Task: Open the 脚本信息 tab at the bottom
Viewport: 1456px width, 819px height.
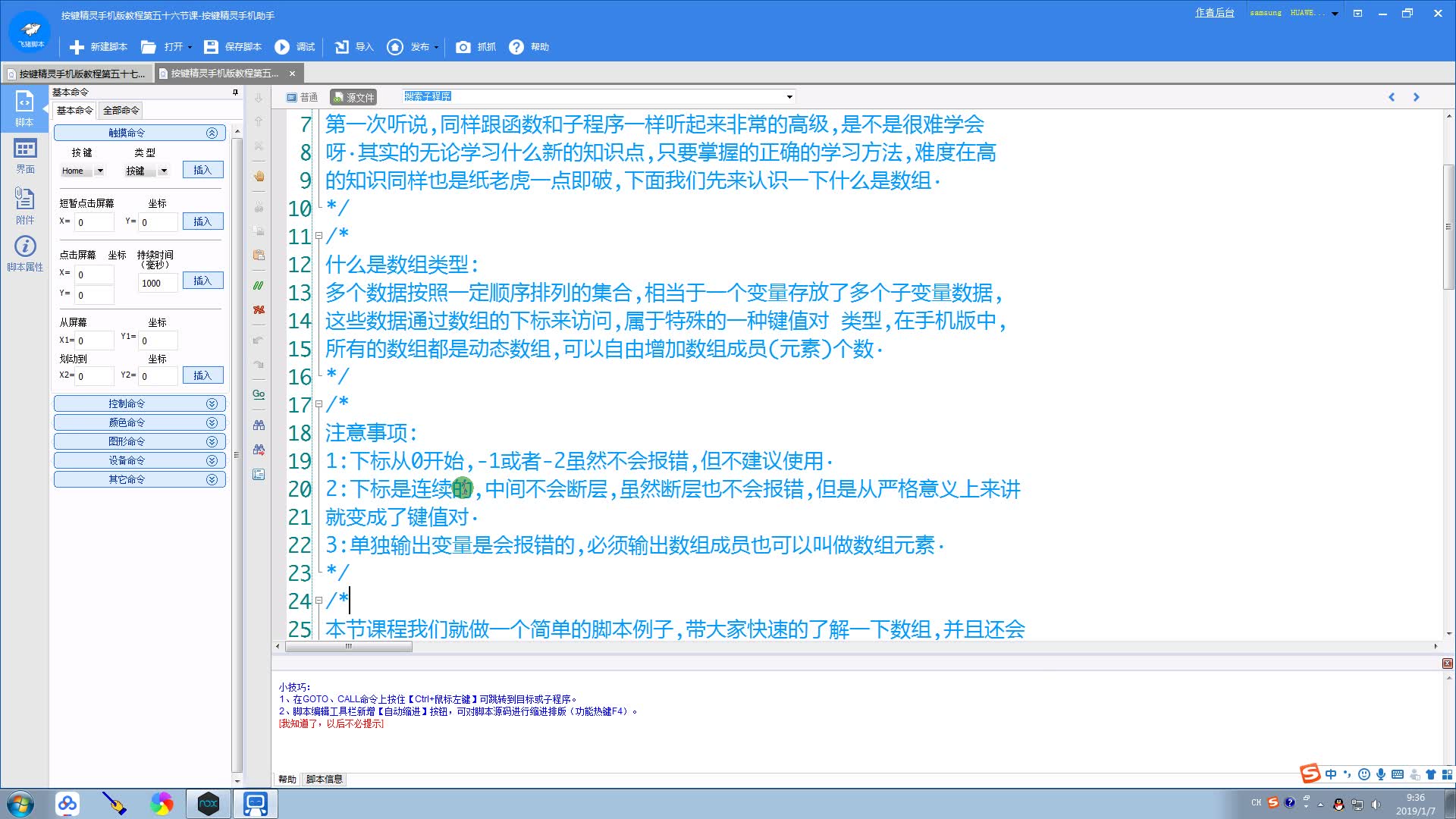Action: pos(324,779)
